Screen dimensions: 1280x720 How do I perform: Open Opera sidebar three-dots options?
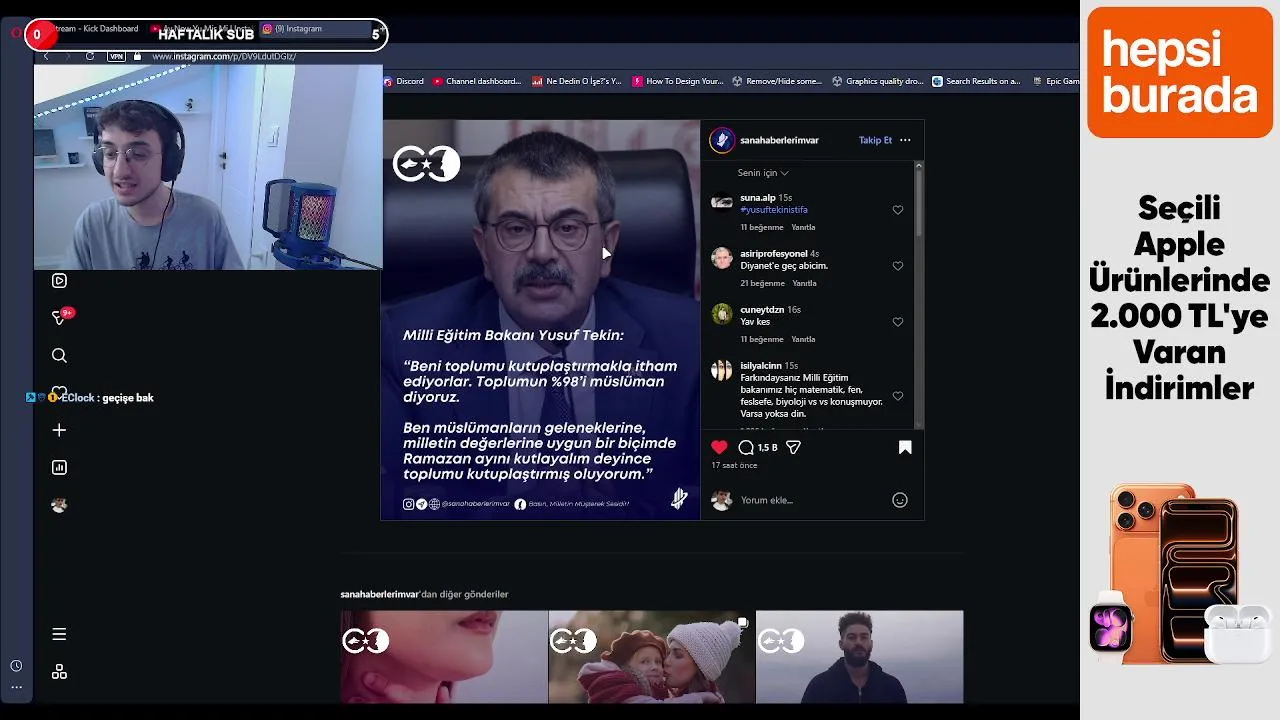point(16,686)
